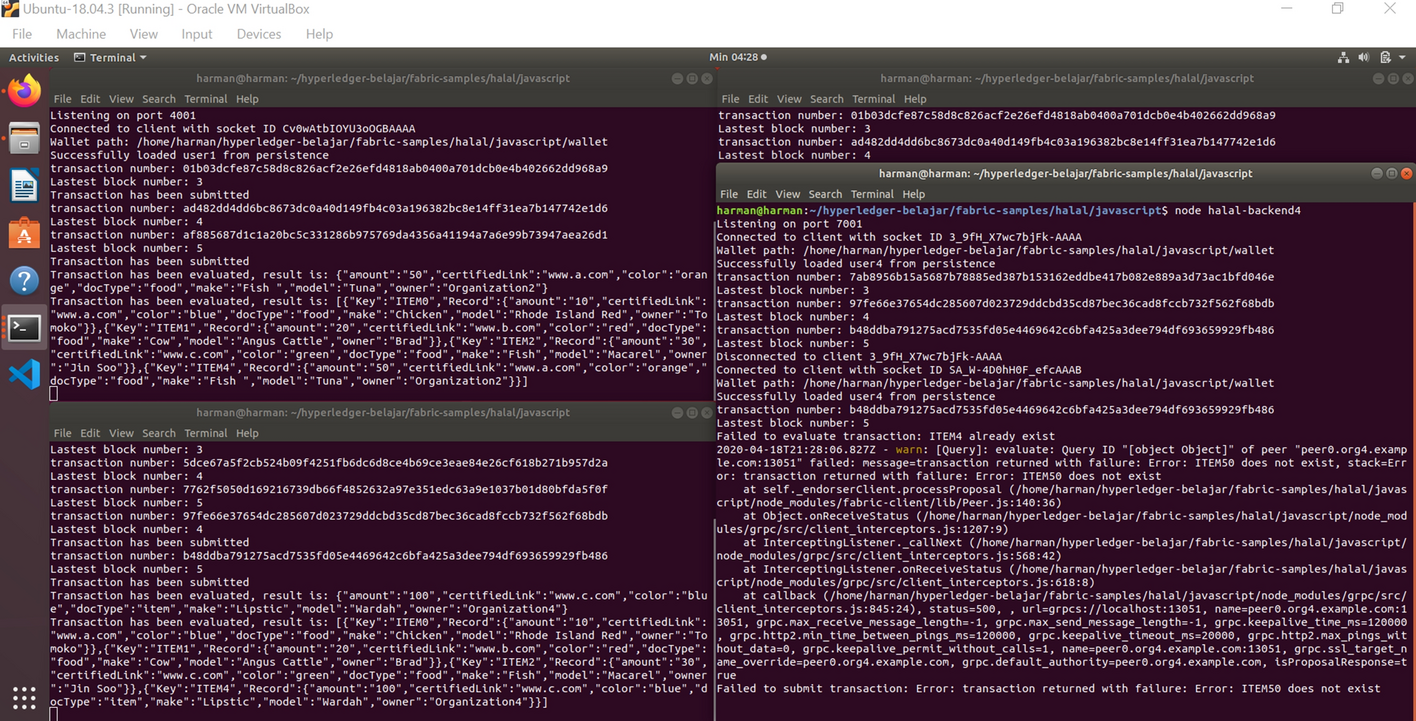
Task: Open VirtualBox Devices menu
Action: click(258, 34)
